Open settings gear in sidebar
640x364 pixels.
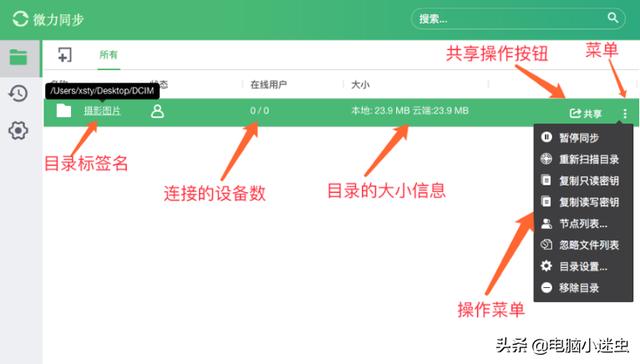[x=18, y=131]
